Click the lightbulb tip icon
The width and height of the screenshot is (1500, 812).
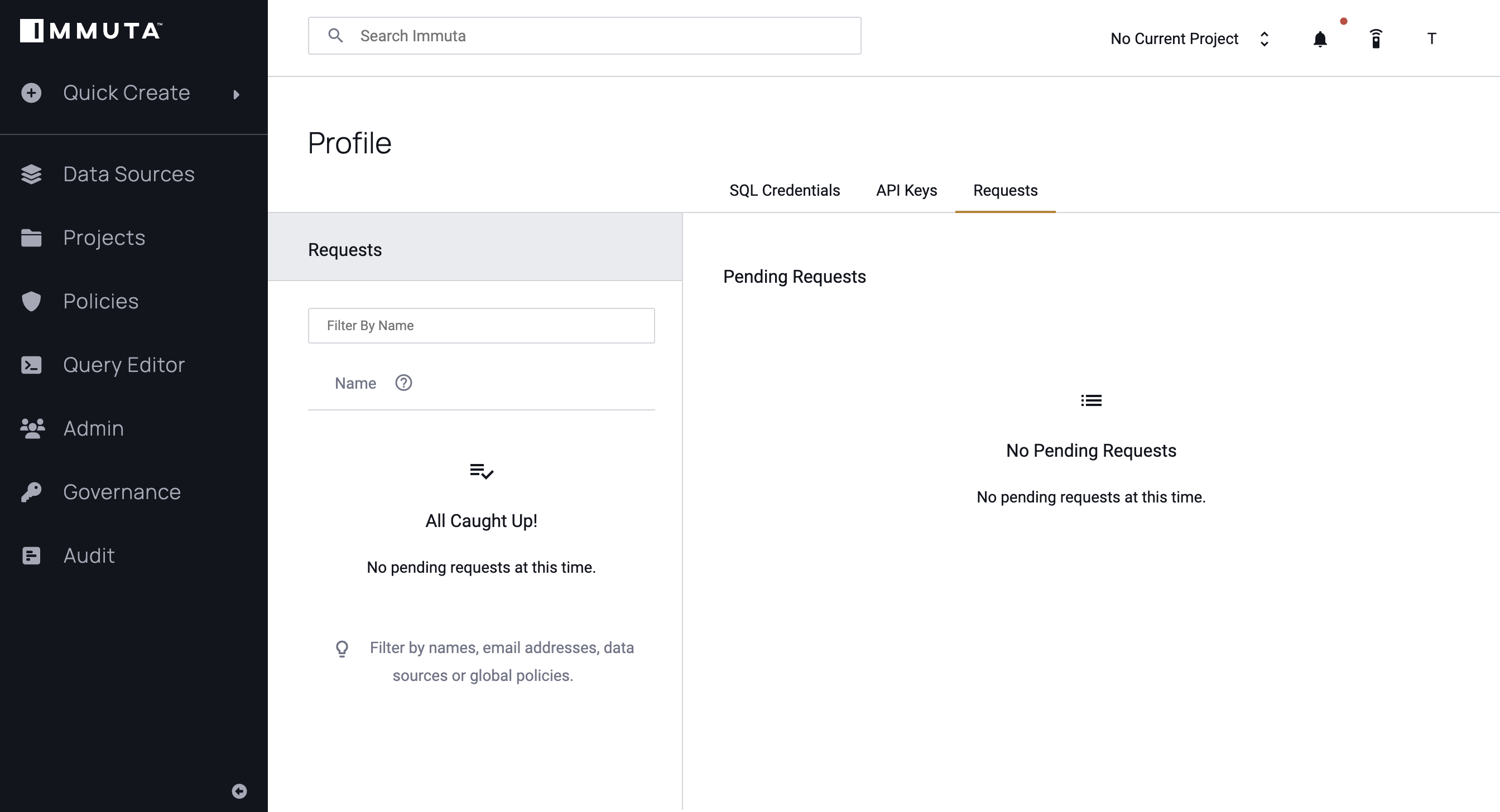(x=343, y=649)
